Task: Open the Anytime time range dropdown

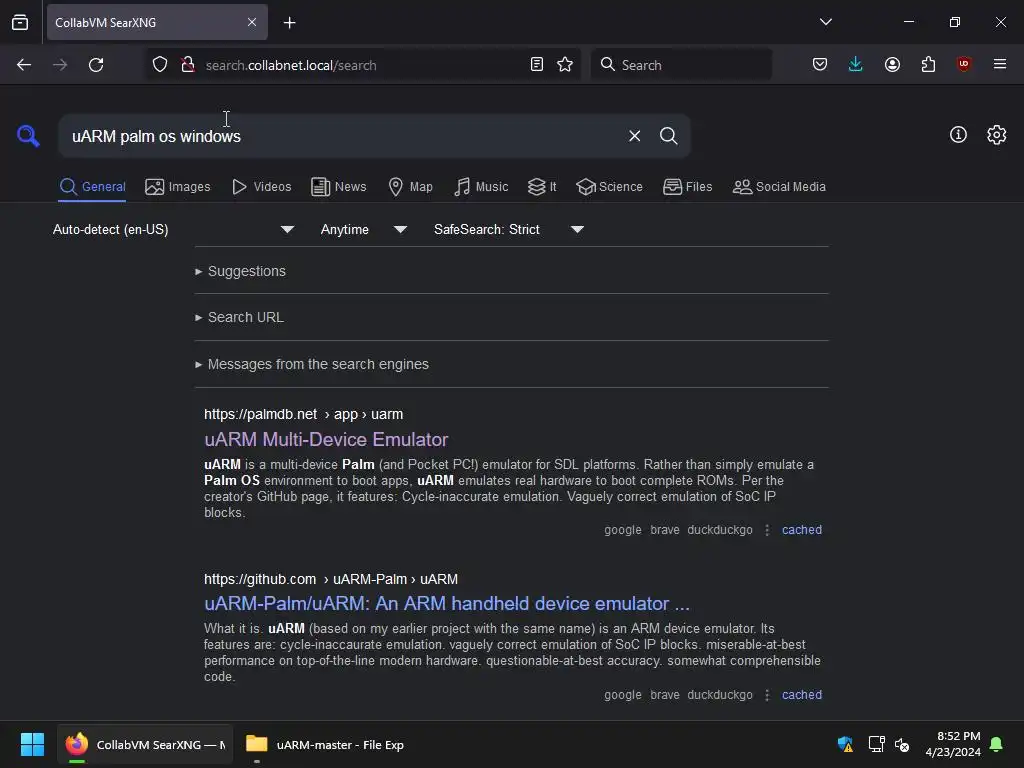Action: (364, 229)
